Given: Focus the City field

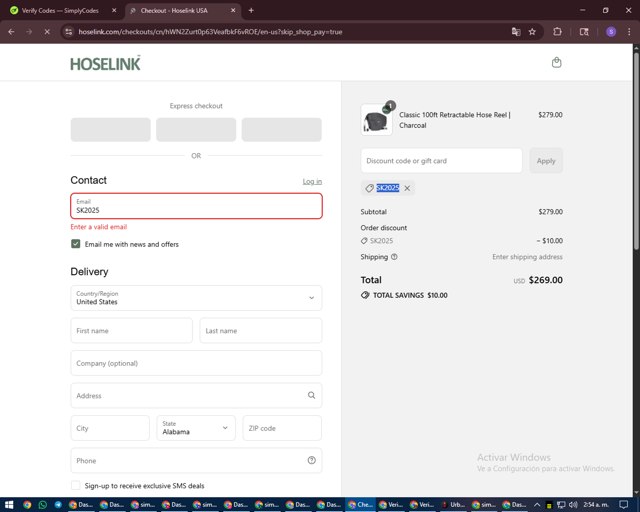Looking at the screenshot, I should coord(110,428).
